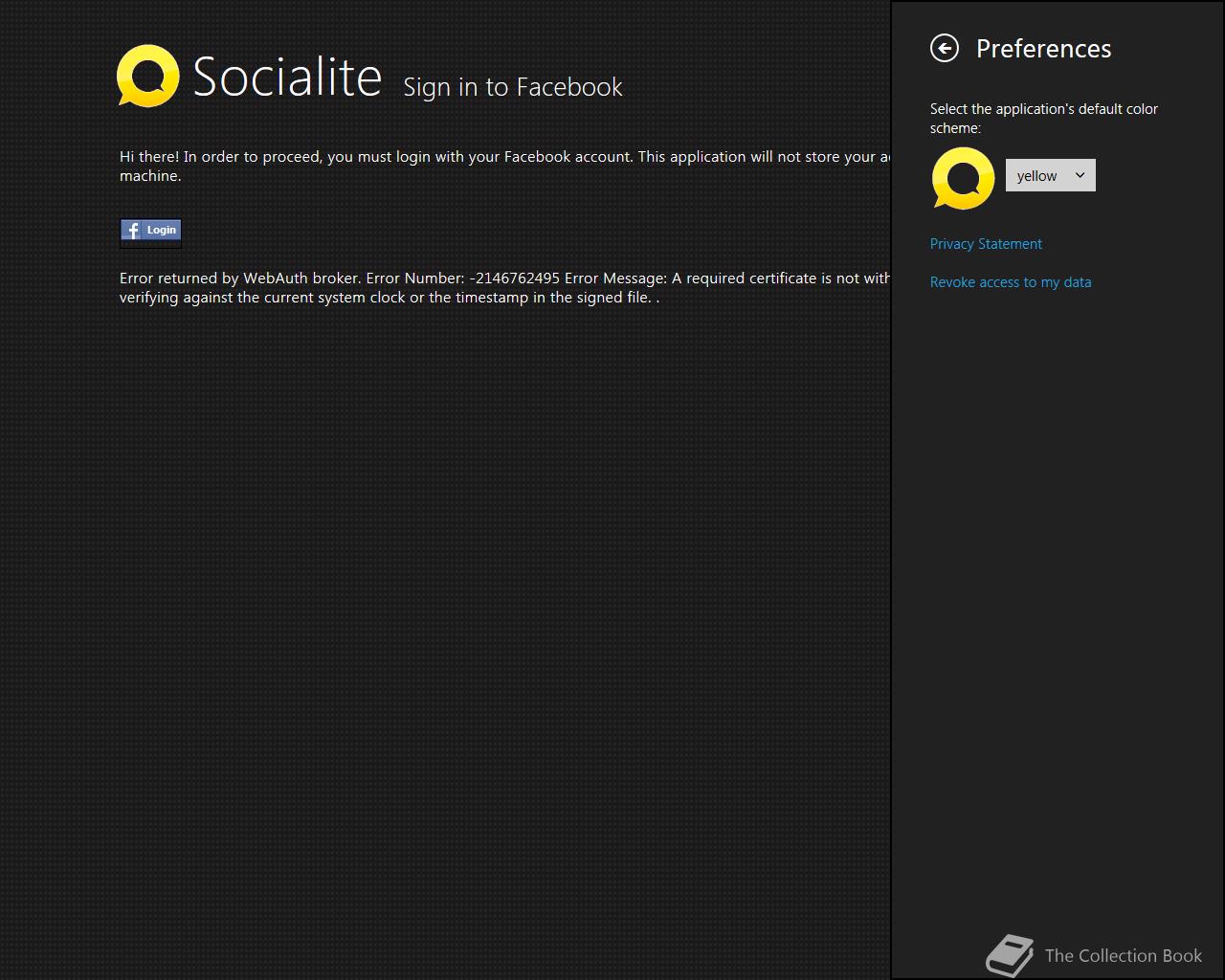Image resolution: width=1225 pixels, height=980 pixels.
Task: Click the 'Sign in to Facebook' heading
Action: tap(513, 87)
